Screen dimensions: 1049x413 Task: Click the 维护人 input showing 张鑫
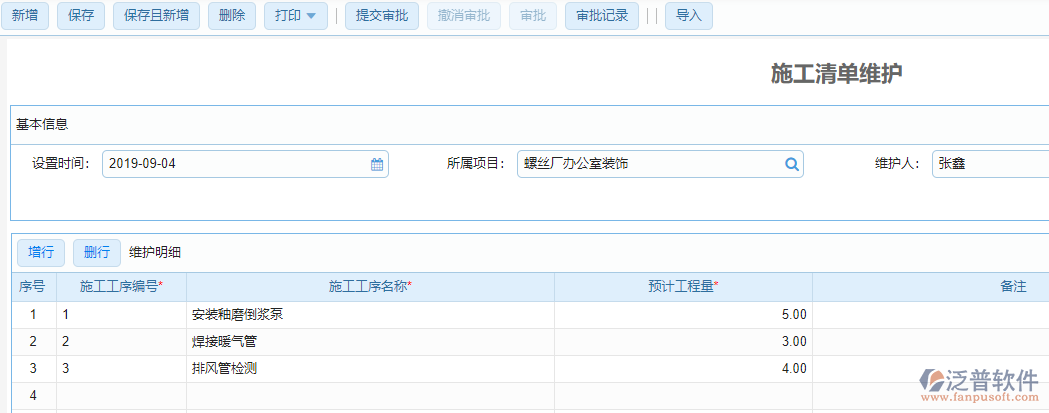click(x=990, y=165)
